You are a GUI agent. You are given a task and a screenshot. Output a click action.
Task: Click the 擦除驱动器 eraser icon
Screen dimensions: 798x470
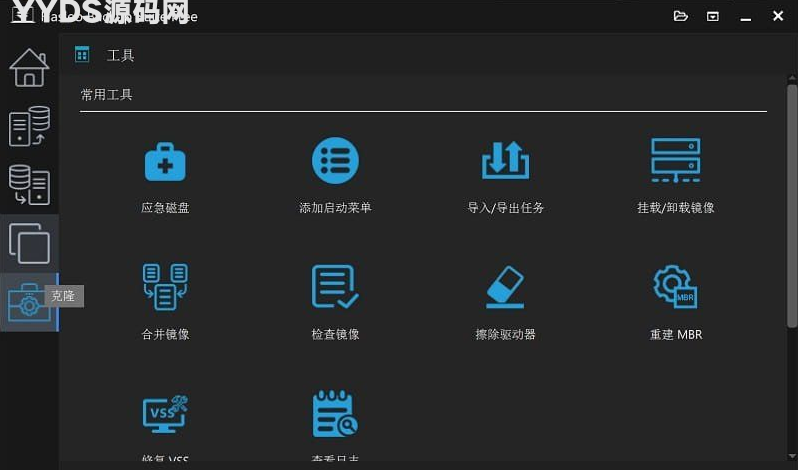[505, 287]
